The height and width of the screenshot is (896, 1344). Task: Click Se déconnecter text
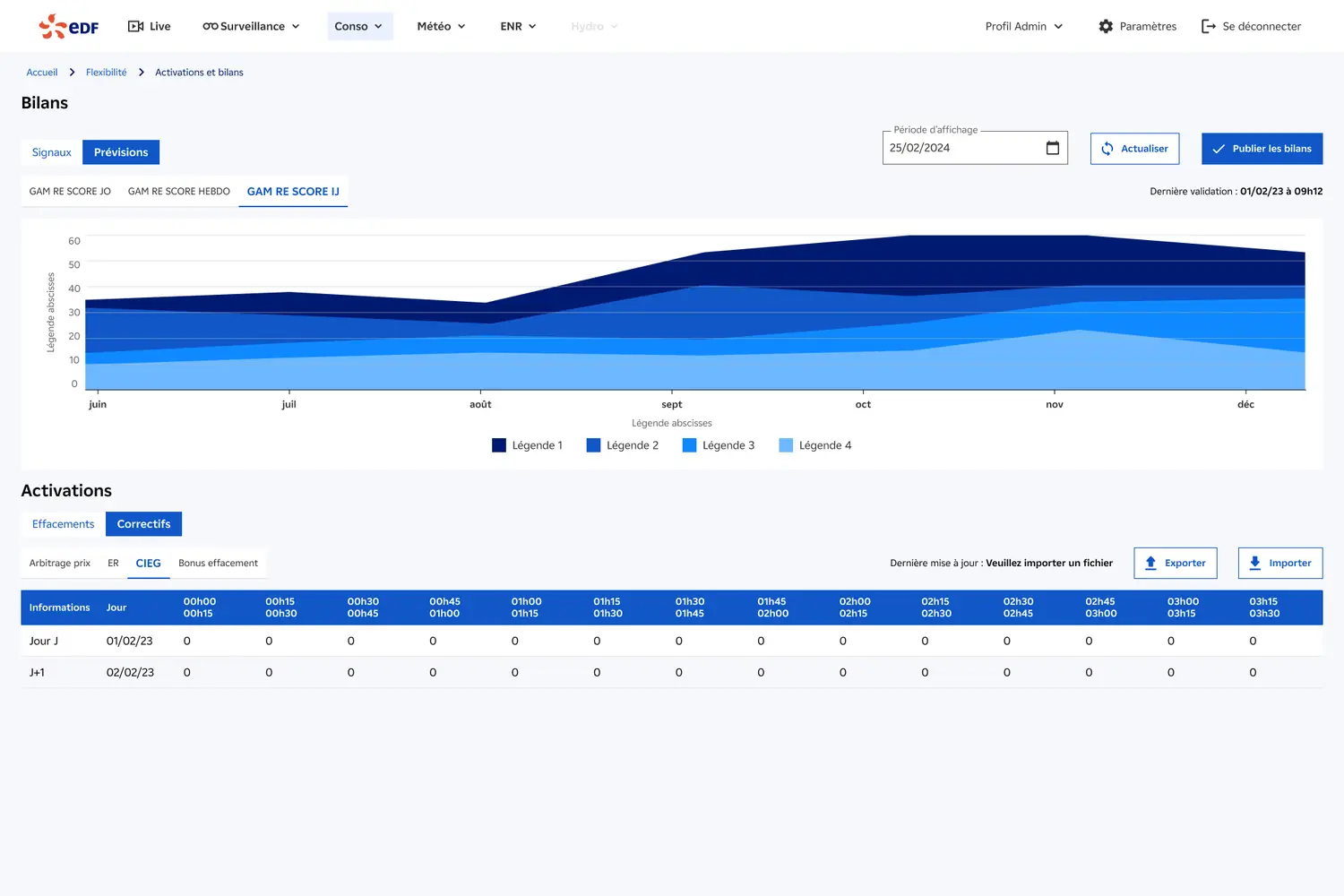click(1262, 26)
